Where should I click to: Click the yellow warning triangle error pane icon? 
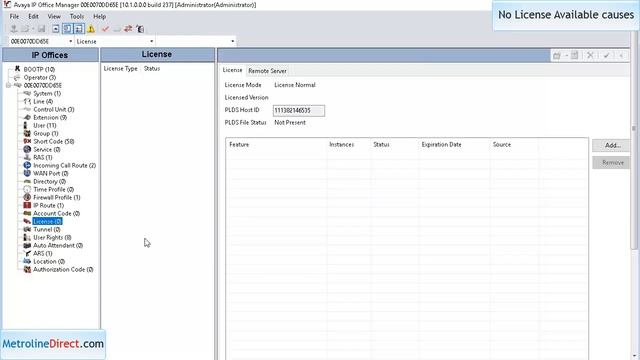tap(91, 29)
